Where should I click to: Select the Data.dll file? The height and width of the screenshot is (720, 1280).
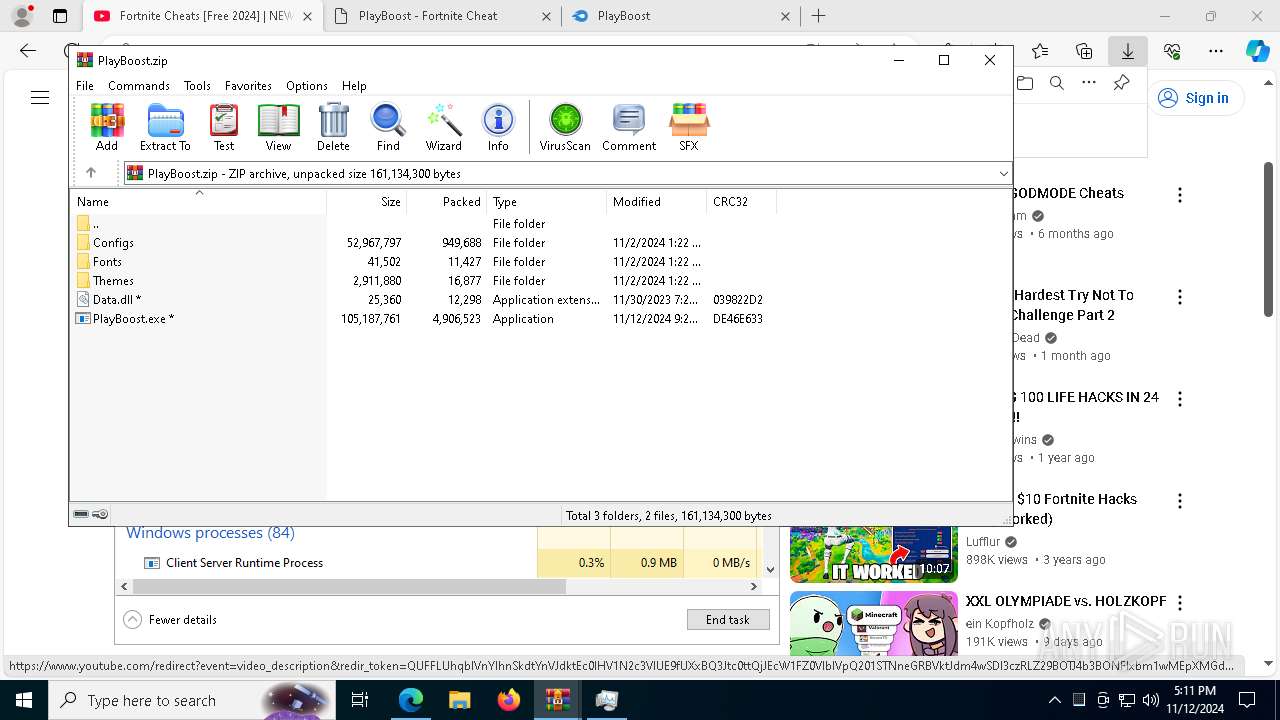(x=423, y=300)
